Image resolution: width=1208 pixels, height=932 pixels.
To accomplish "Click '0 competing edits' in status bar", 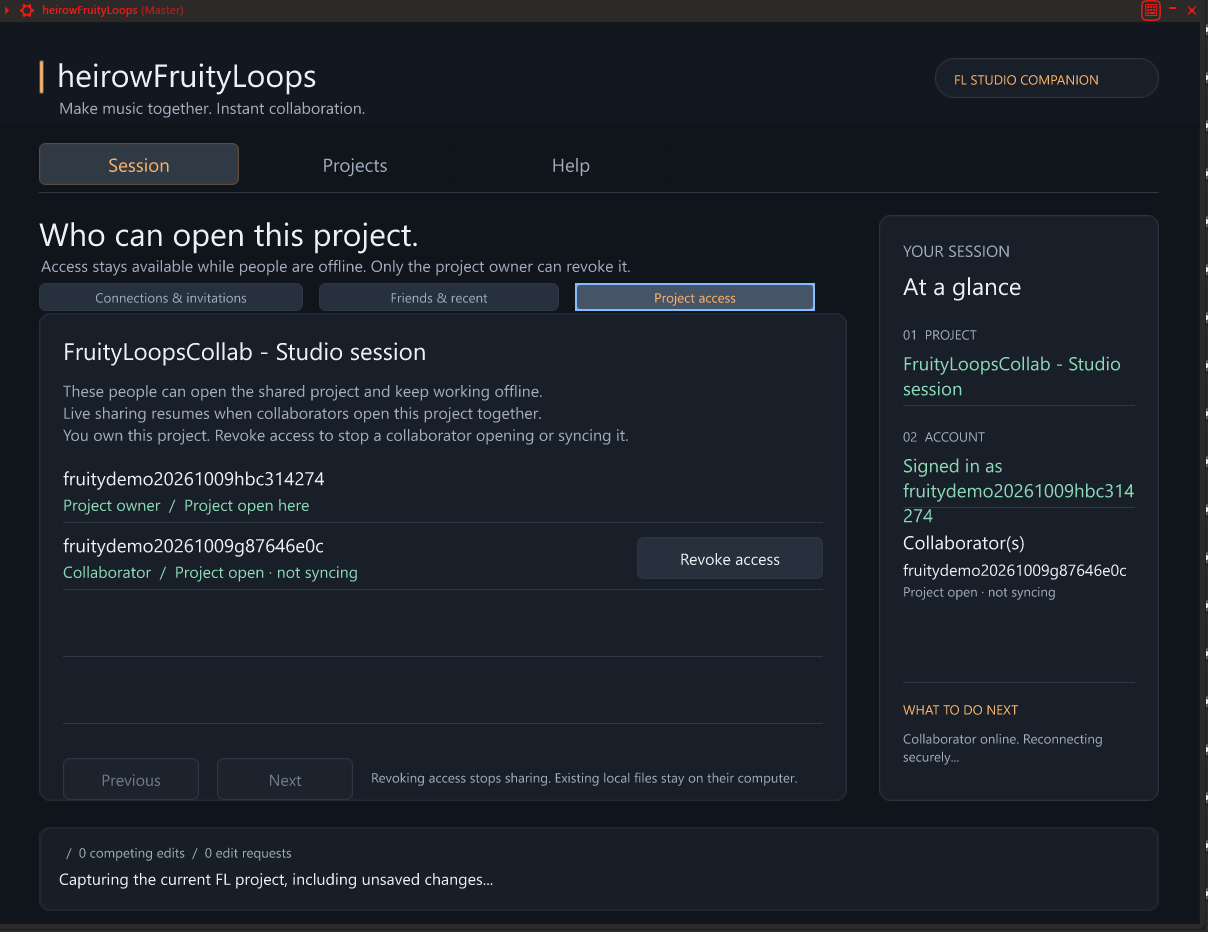I will (x=132, y=853).
